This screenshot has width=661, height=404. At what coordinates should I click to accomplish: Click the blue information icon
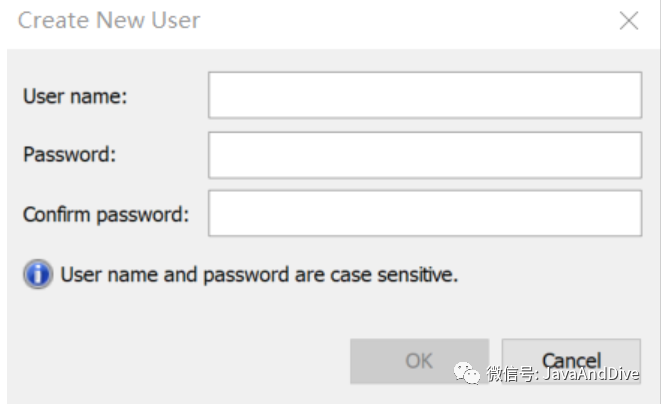[38, 274]
